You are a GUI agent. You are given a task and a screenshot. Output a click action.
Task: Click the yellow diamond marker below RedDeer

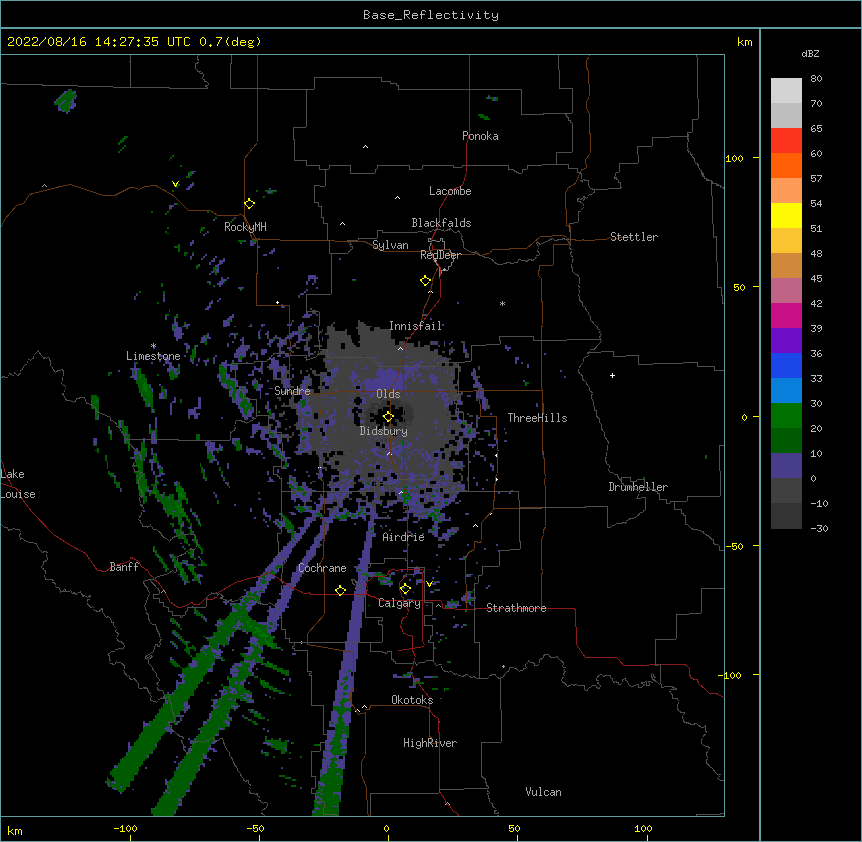[426, 281]
